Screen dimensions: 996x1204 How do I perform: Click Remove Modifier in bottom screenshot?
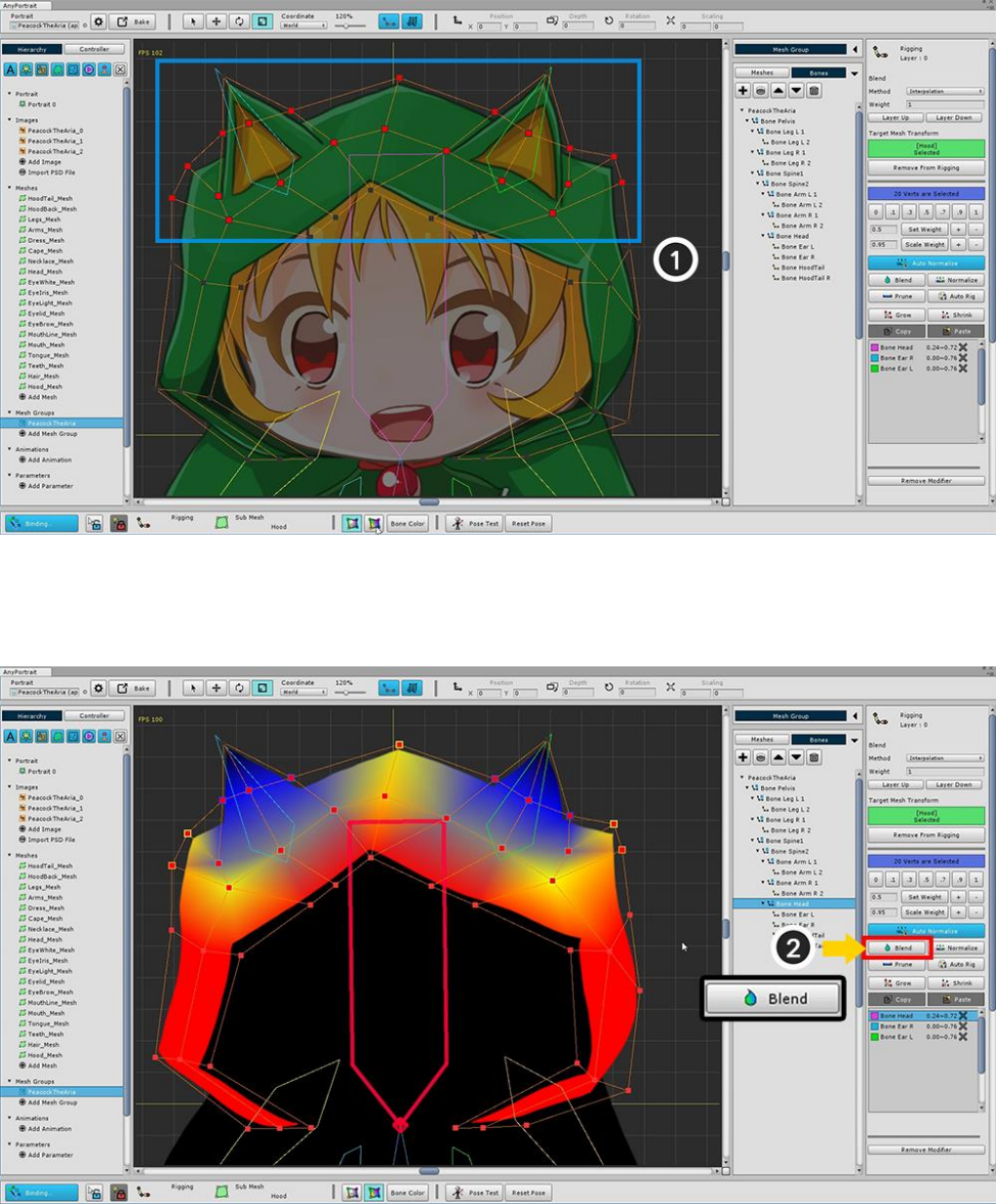926,1149
